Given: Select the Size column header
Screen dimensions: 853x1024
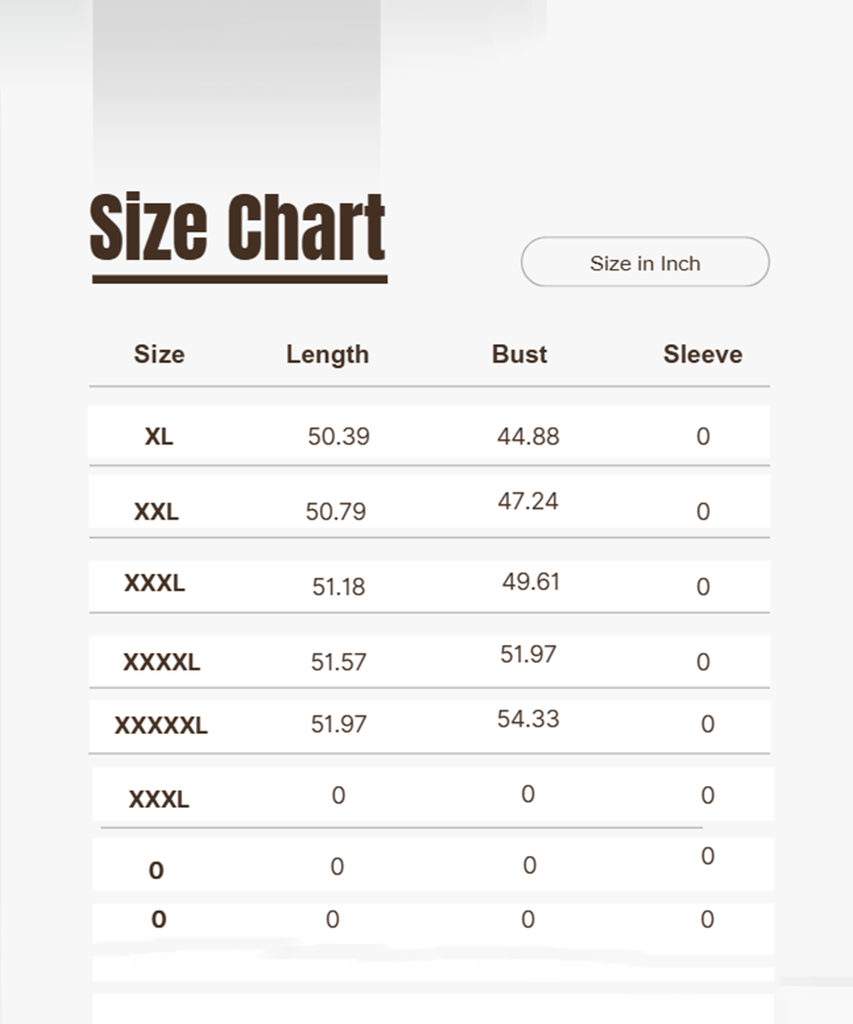Looking at the screenshot, I should click(x=159, y=354).
